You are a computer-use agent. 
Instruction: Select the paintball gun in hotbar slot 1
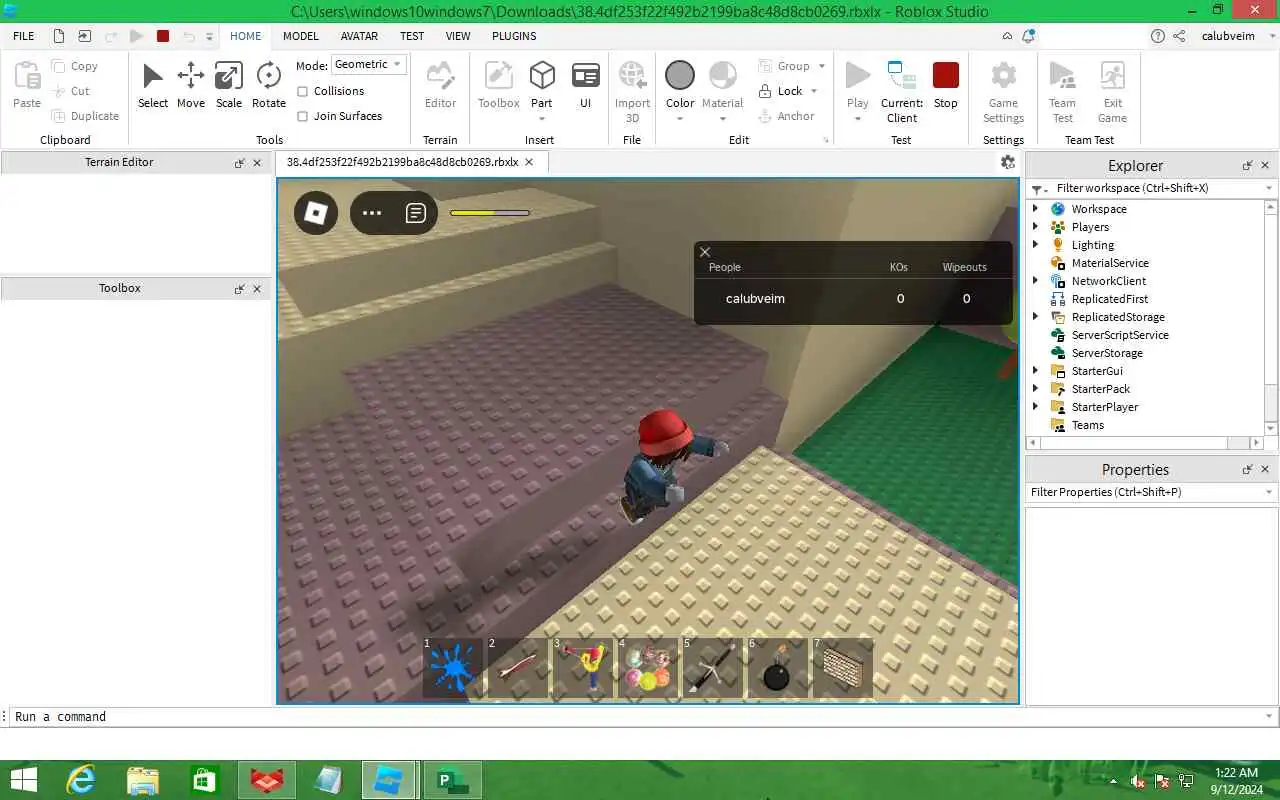tap(453, 668)
